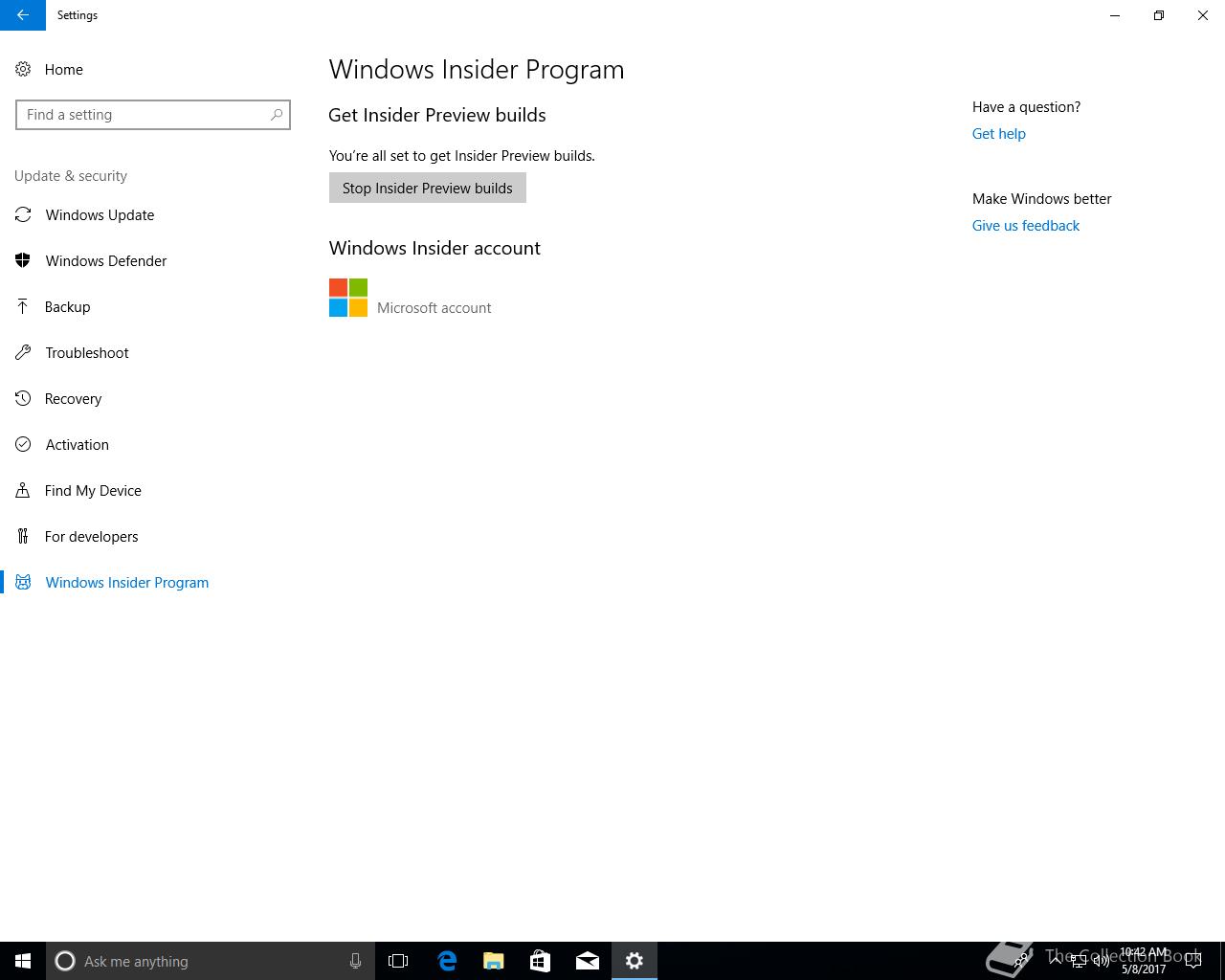Select the Windows Update sync arrows icon
Viewport: 1225px width, 980px height.
pyautogui.click(x=23, y=215)
